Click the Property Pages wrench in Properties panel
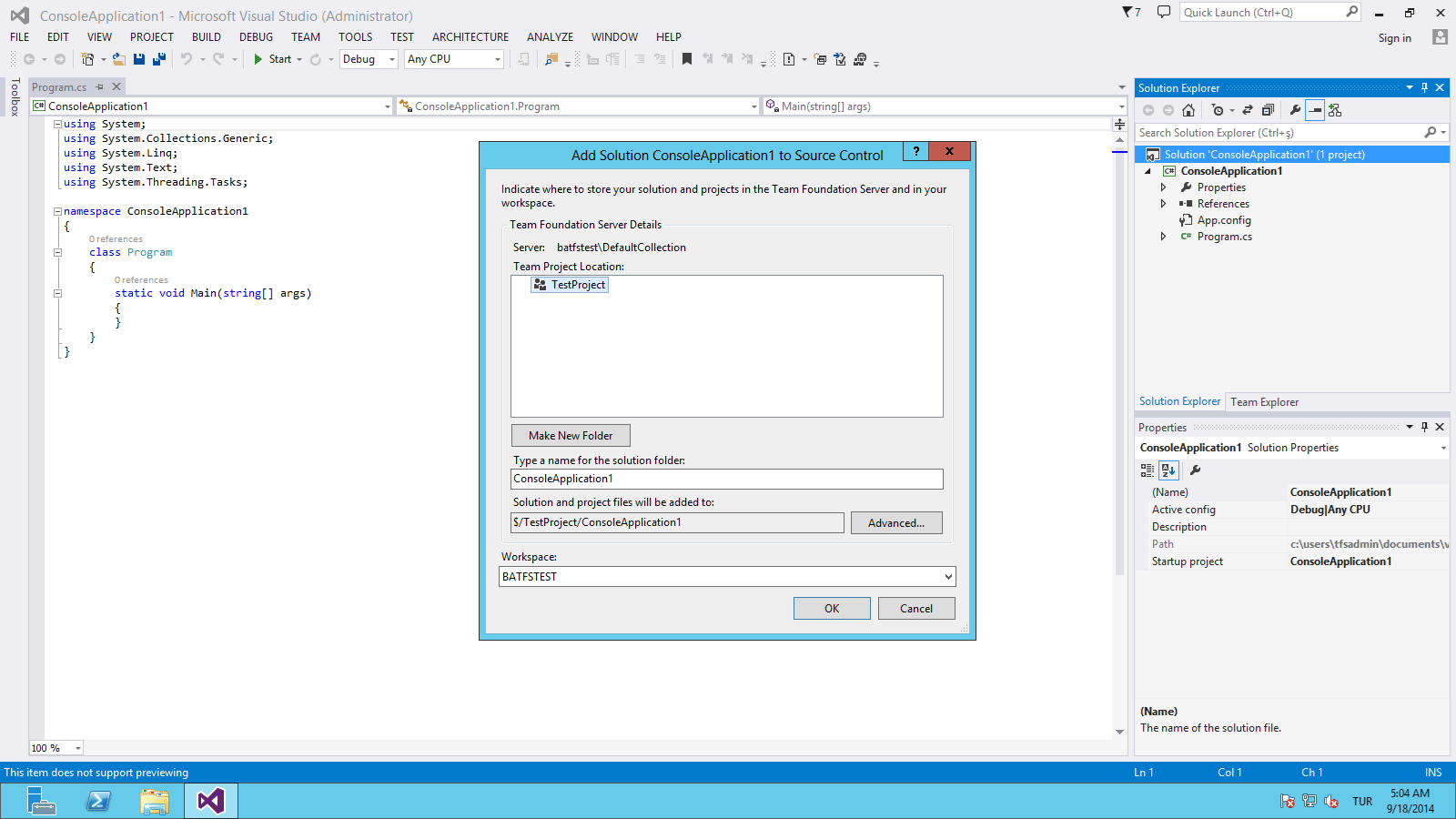Viewport: 1456px width, 819px height. pyautogui.click(x=1196, y=470)
